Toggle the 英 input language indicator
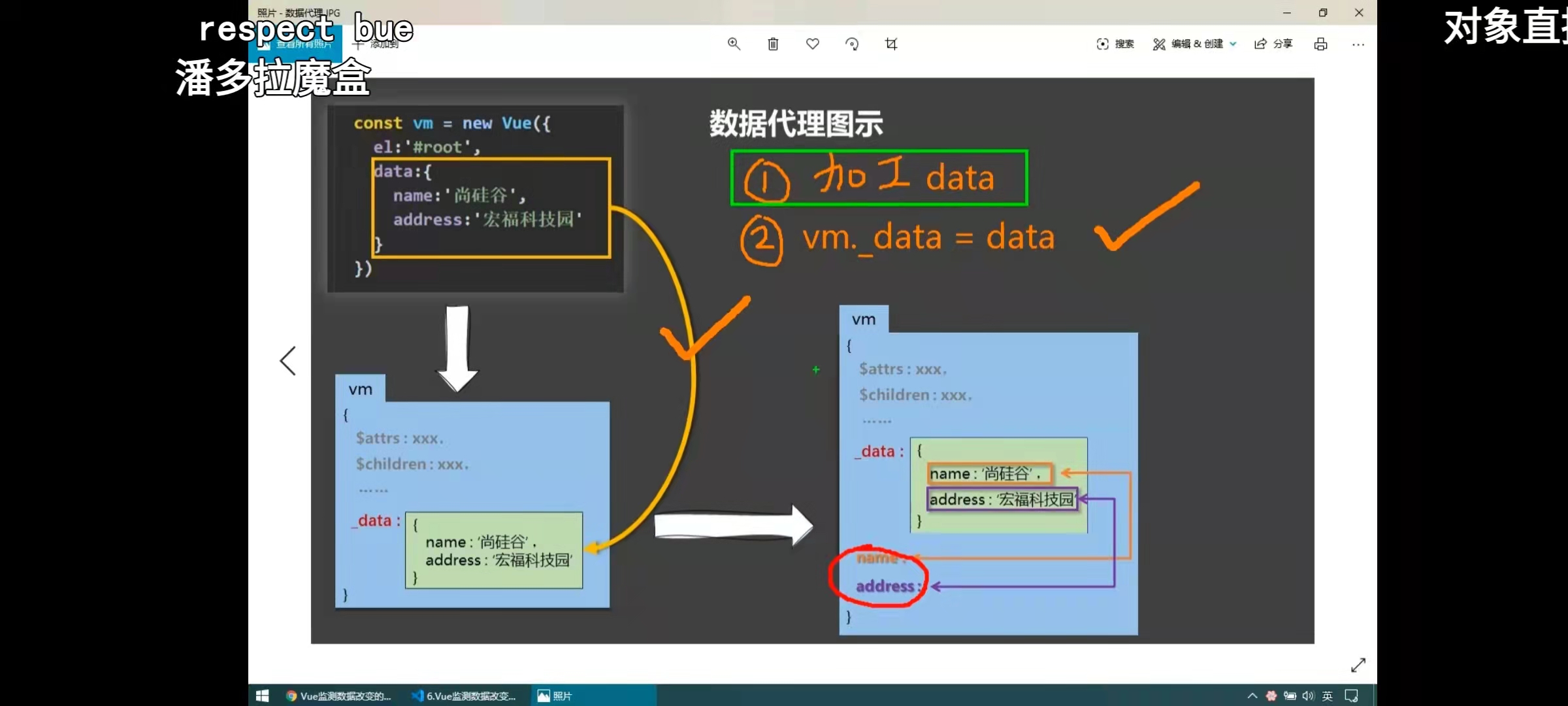 1327,696
